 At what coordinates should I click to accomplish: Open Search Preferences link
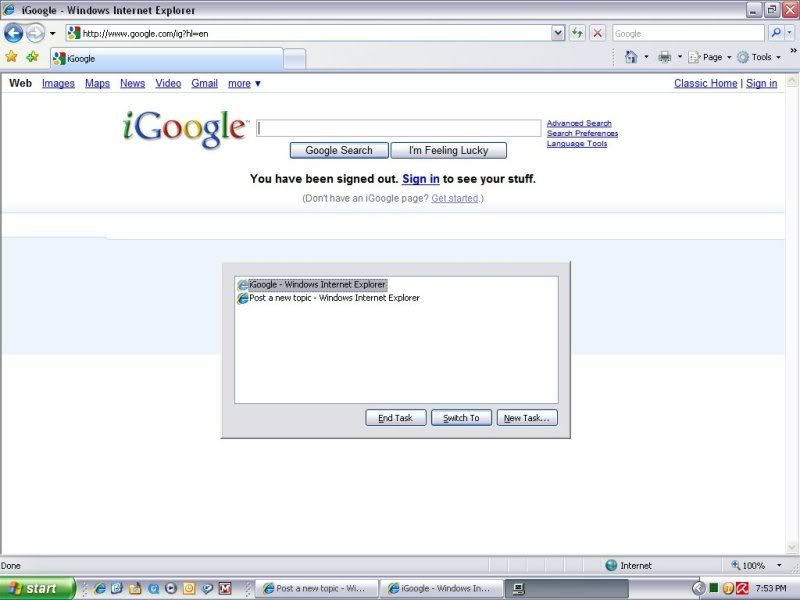pos(582,134)
